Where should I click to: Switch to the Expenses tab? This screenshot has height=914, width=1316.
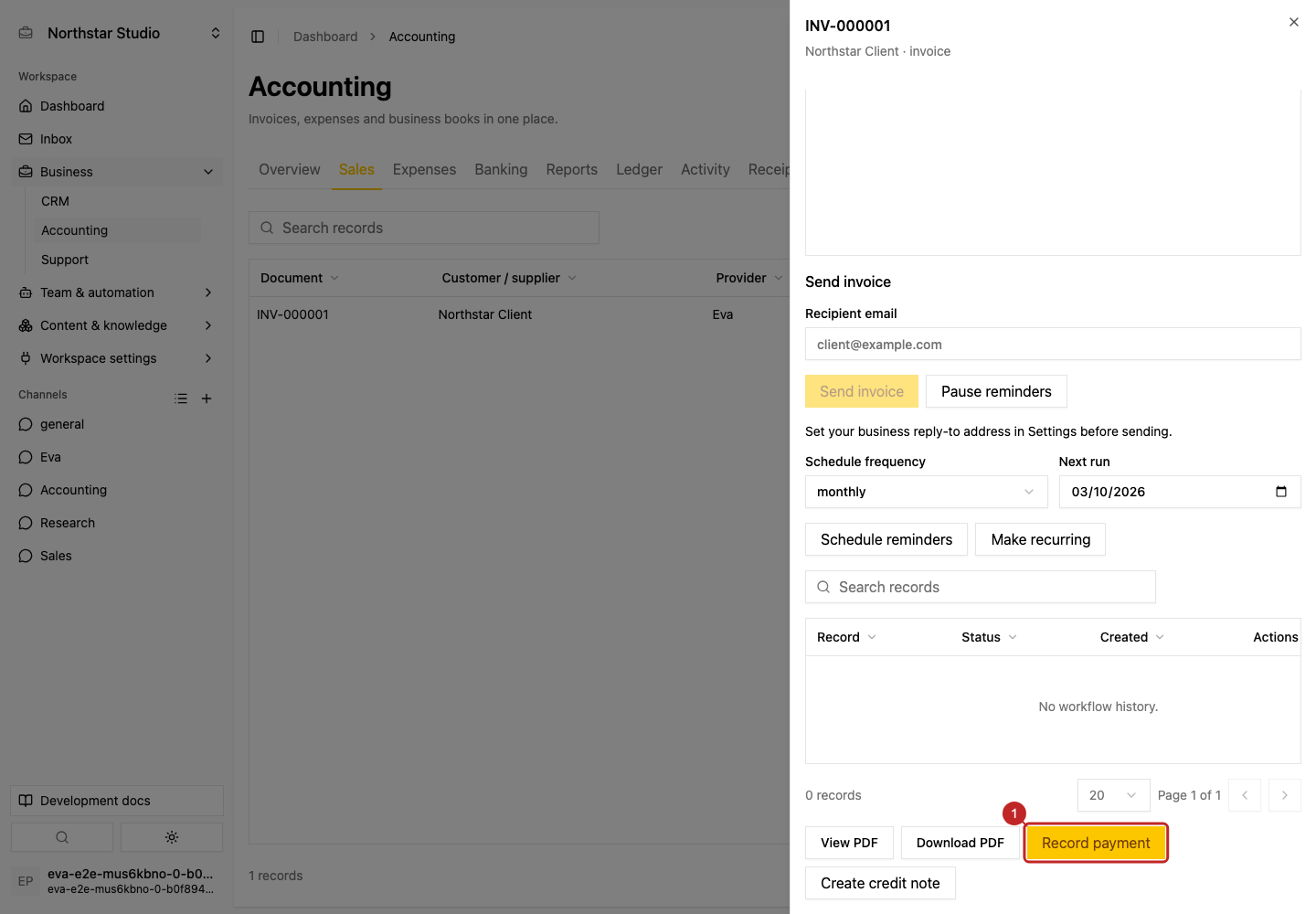424,169
